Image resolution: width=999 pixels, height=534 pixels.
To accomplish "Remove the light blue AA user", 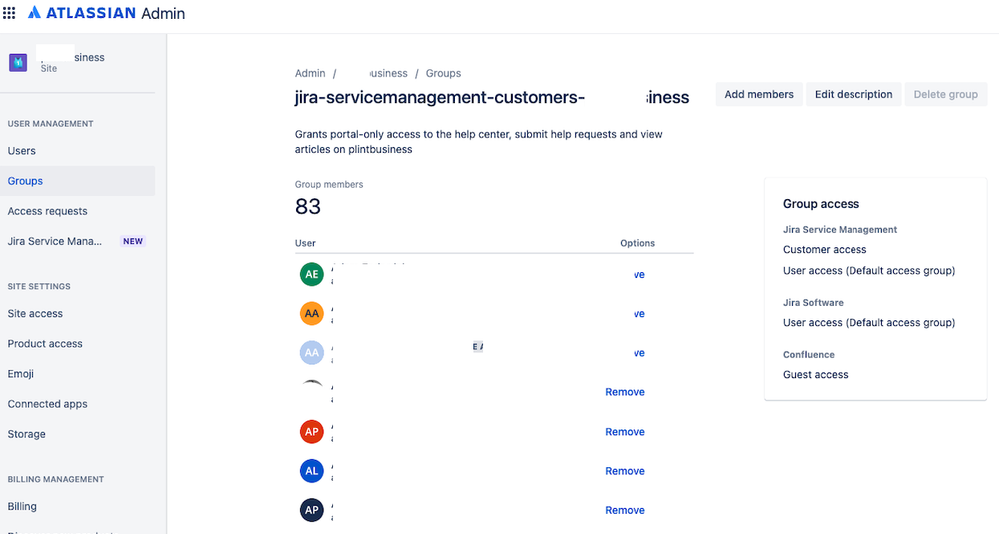I will pyautogui.click(x=639, y=353).
